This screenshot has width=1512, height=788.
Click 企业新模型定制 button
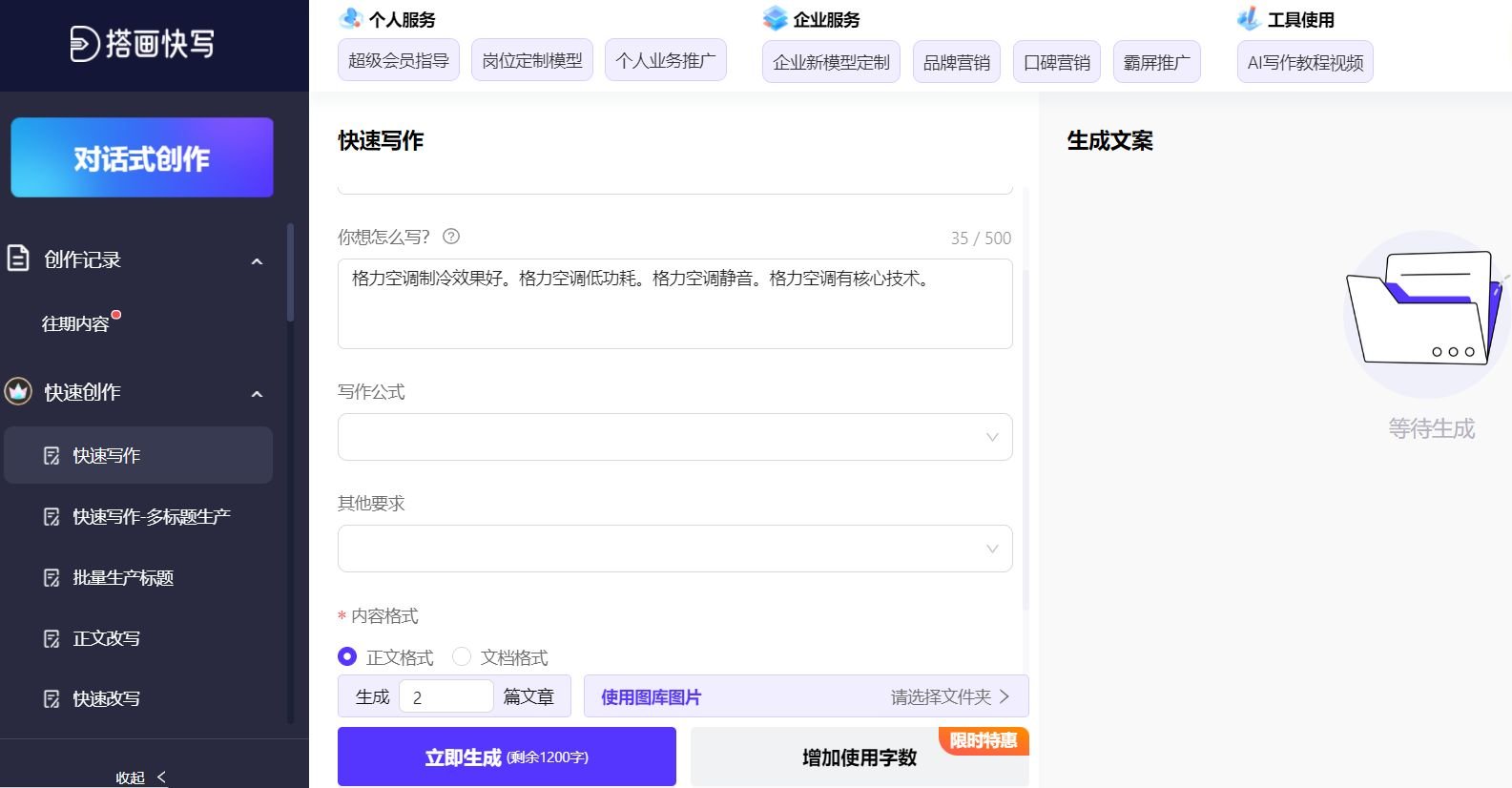[x=831, y=62]
